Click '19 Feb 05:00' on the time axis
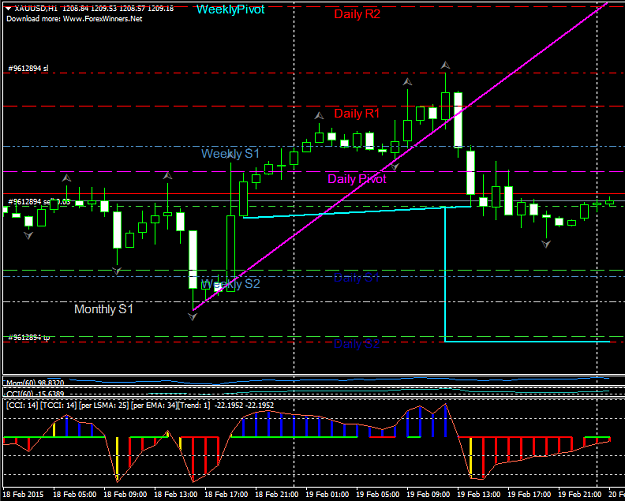The image size is (625, 501). coord(378,495)
